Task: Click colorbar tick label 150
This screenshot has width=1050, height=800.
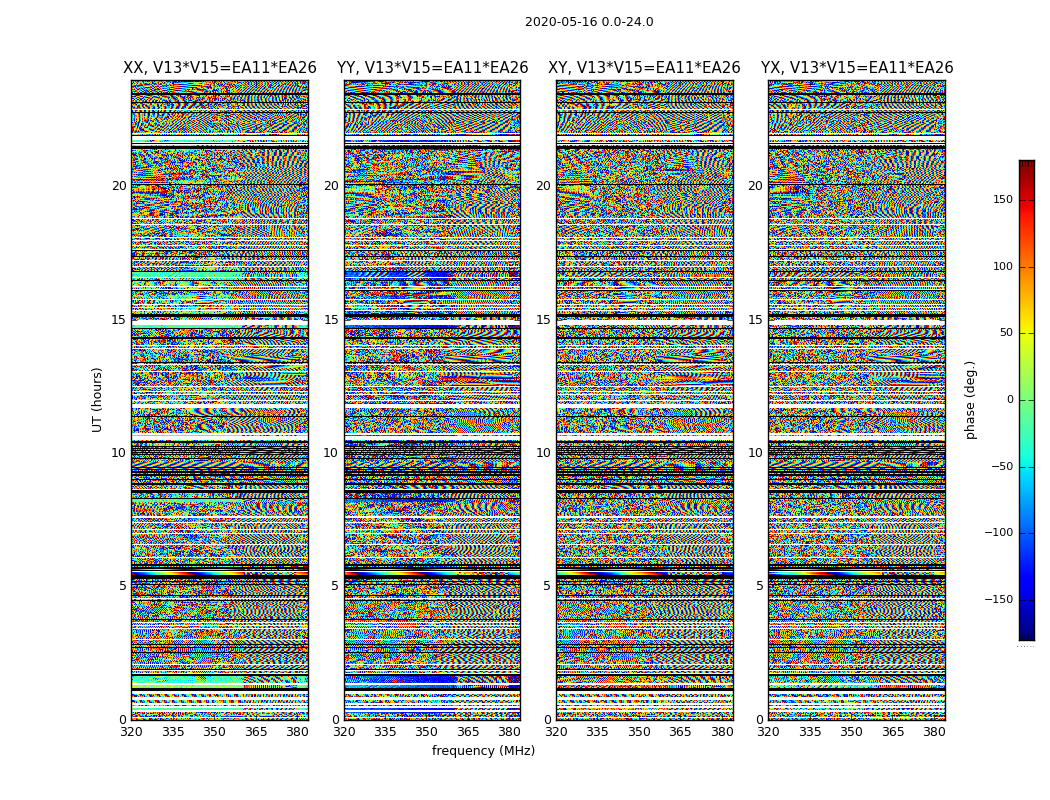Action: click(1003, 199)
